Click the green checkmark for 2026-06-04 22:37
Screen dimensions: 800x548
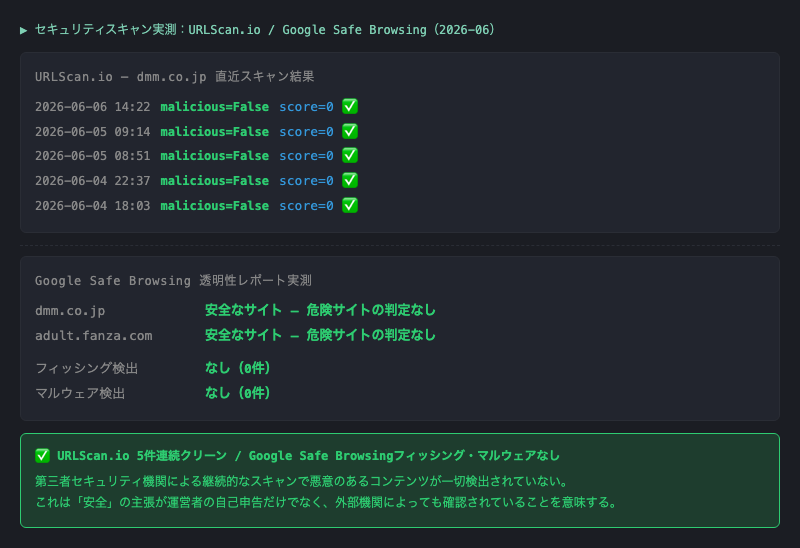350,180
